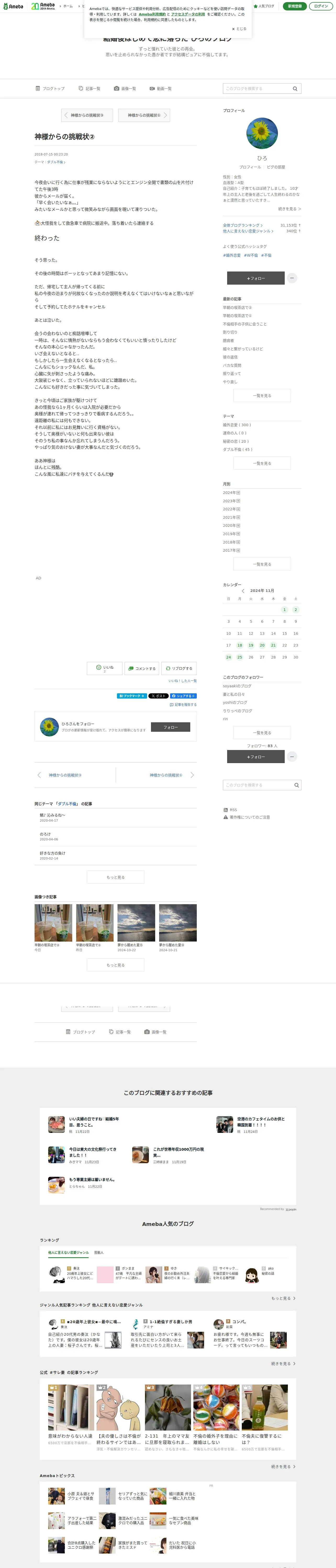Click the ログイン button

[x=321, y=6]
